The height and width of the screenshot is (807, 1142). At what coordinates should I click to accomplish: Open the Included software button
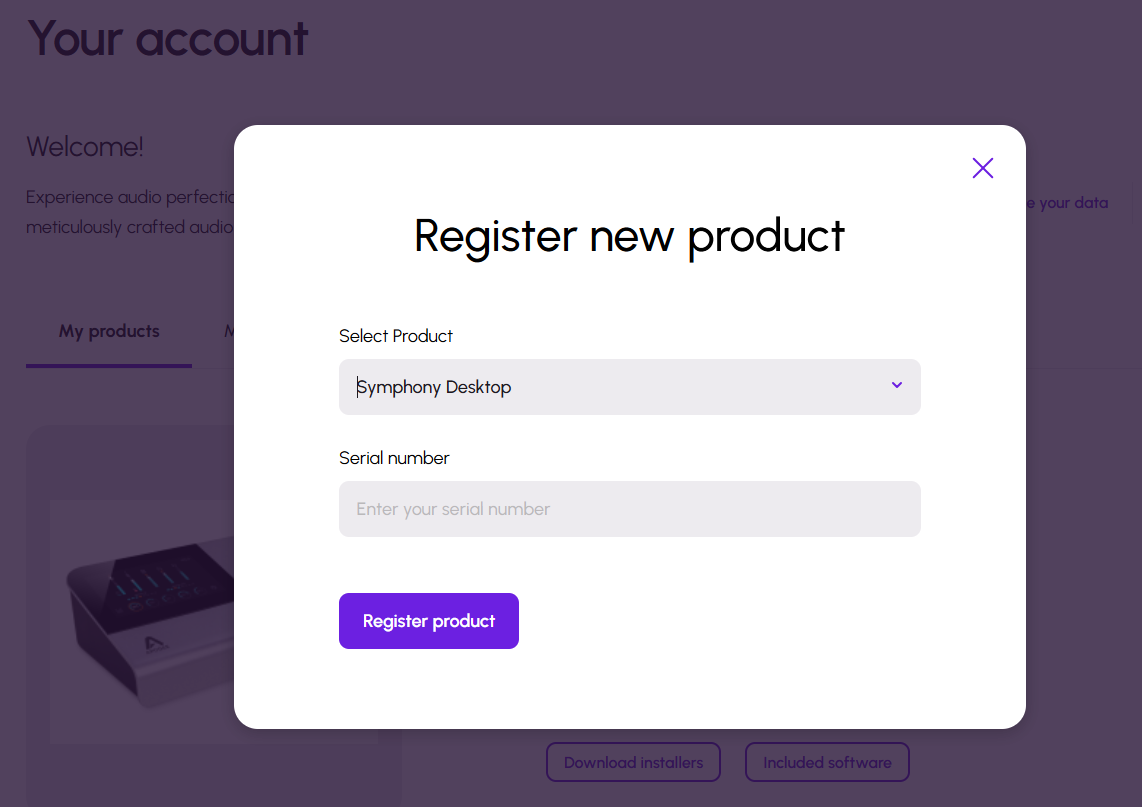[826, 762]
